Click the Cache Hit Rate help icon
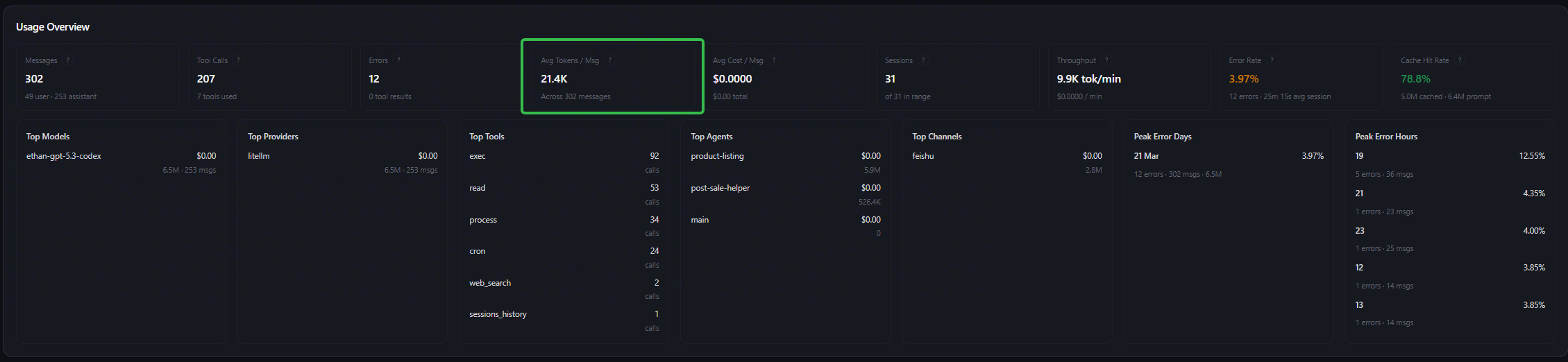This screenshot has width=1568, height=362. coord(1460,60)
